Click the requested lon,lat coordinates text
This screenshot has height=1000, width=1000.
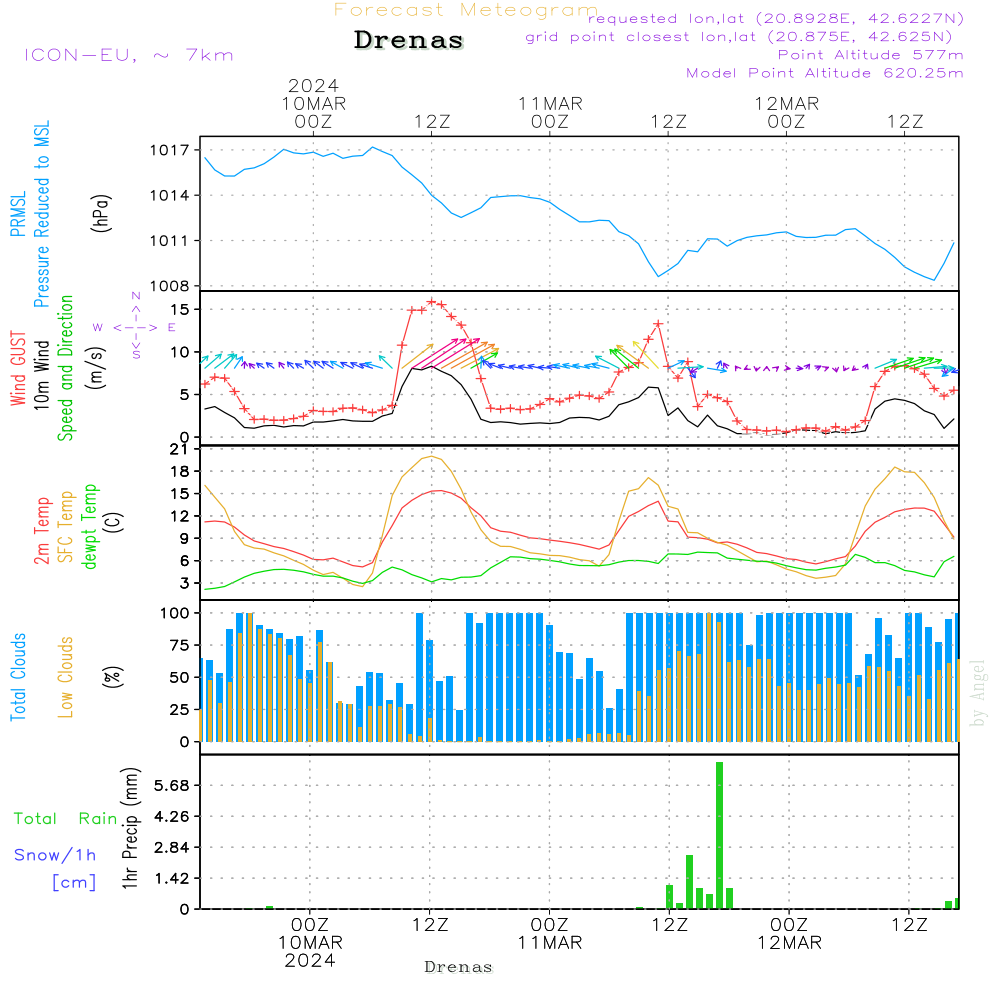[776, 19]
